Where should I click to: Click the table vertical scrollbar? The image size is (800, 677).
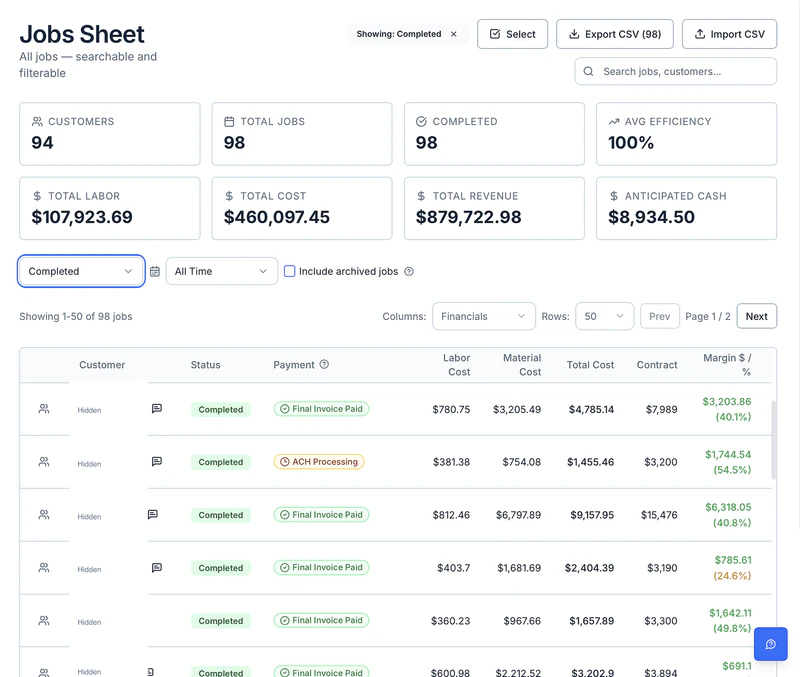[773, 440]
